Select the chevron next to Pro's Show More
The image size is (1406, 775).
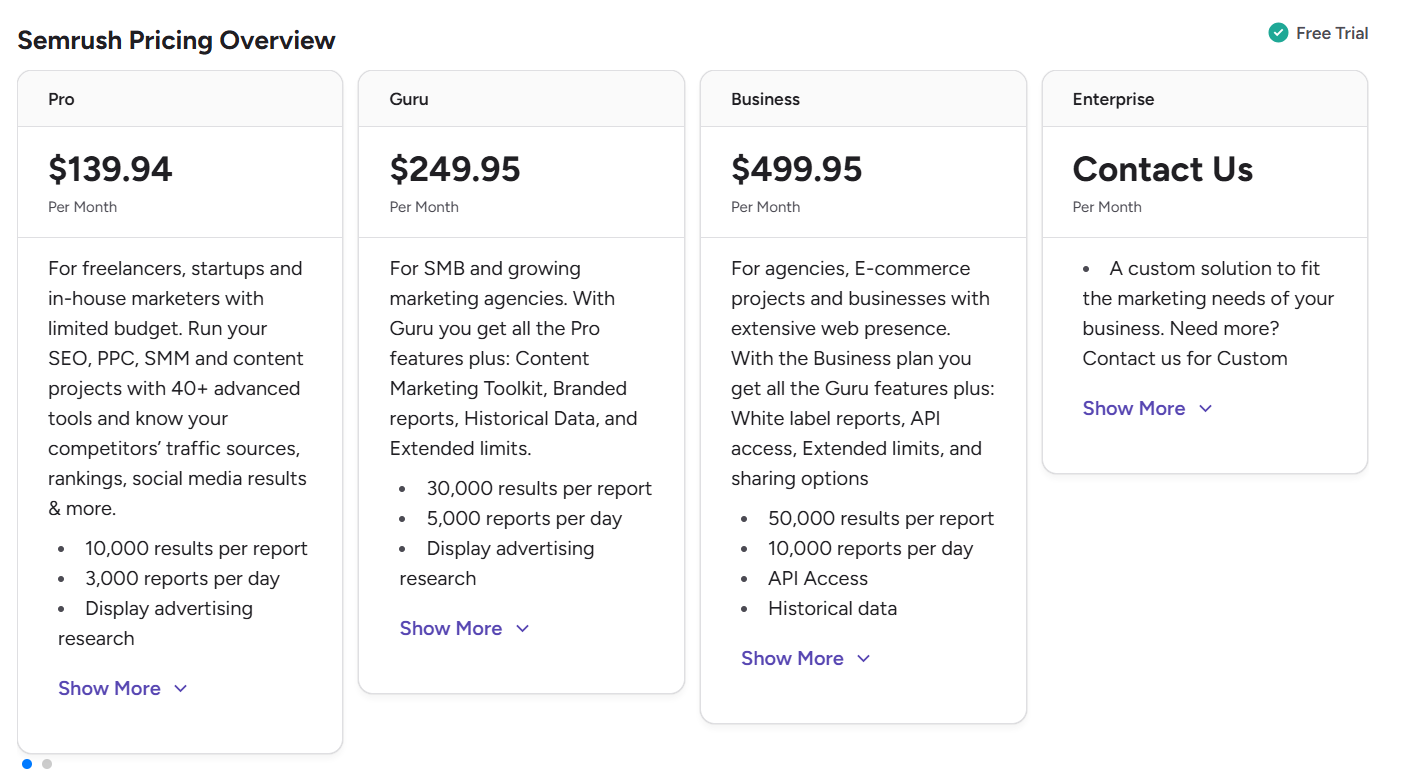[x=181, y=688]
